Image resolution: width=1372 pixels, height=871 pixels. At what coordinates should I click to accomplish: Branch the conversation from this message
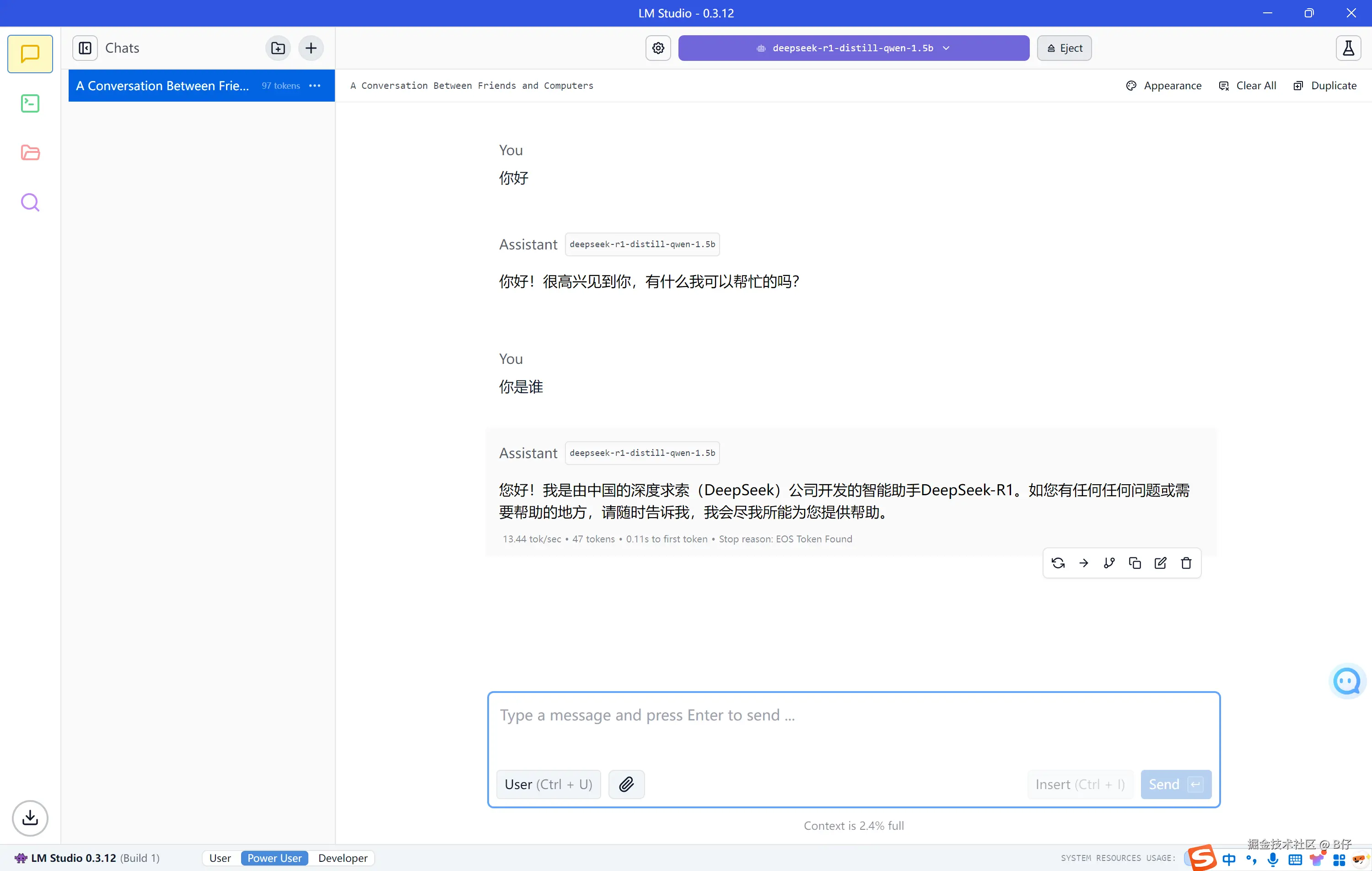tap(1109, 563)
